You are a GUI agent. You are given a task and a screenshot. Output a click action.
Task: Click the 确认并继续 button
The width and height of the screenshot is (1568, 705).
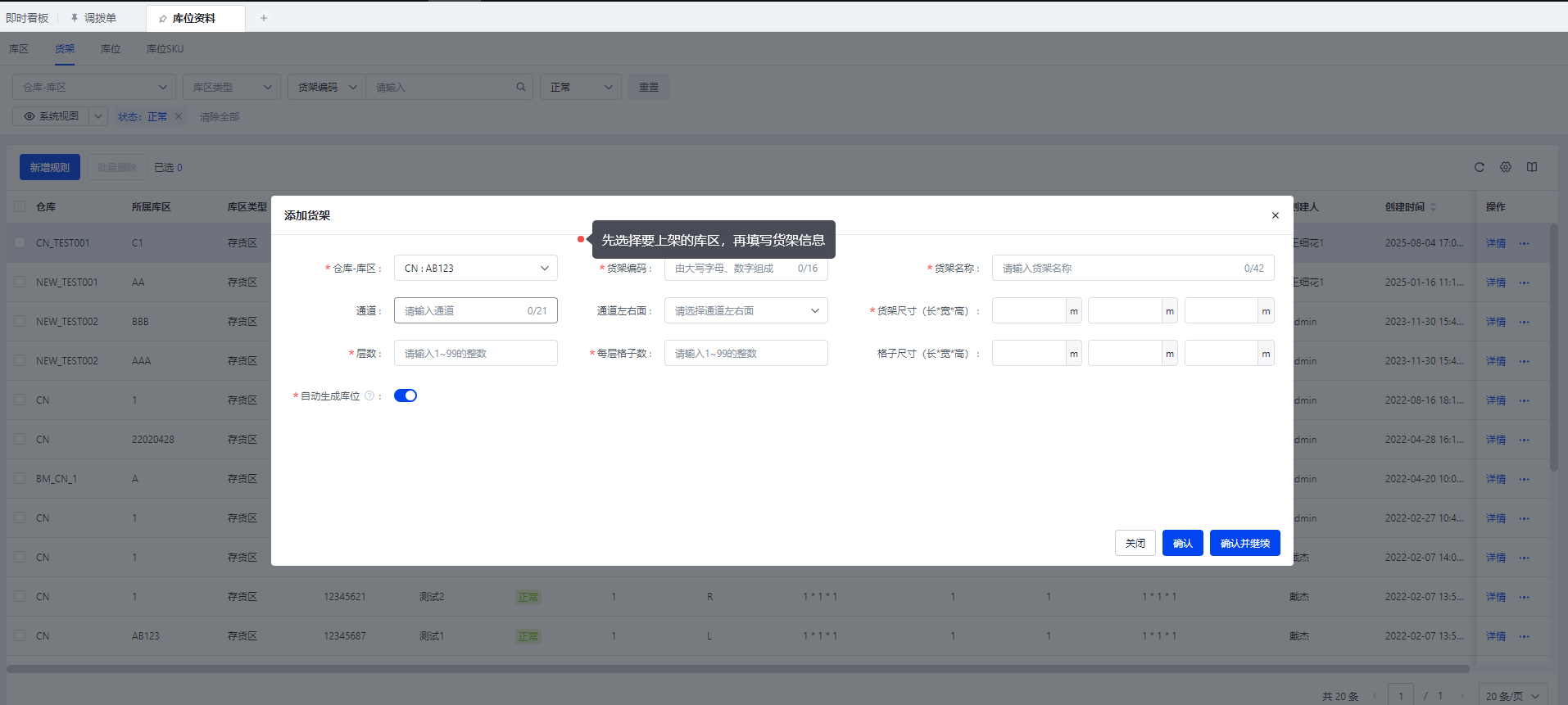point(1245,543)
